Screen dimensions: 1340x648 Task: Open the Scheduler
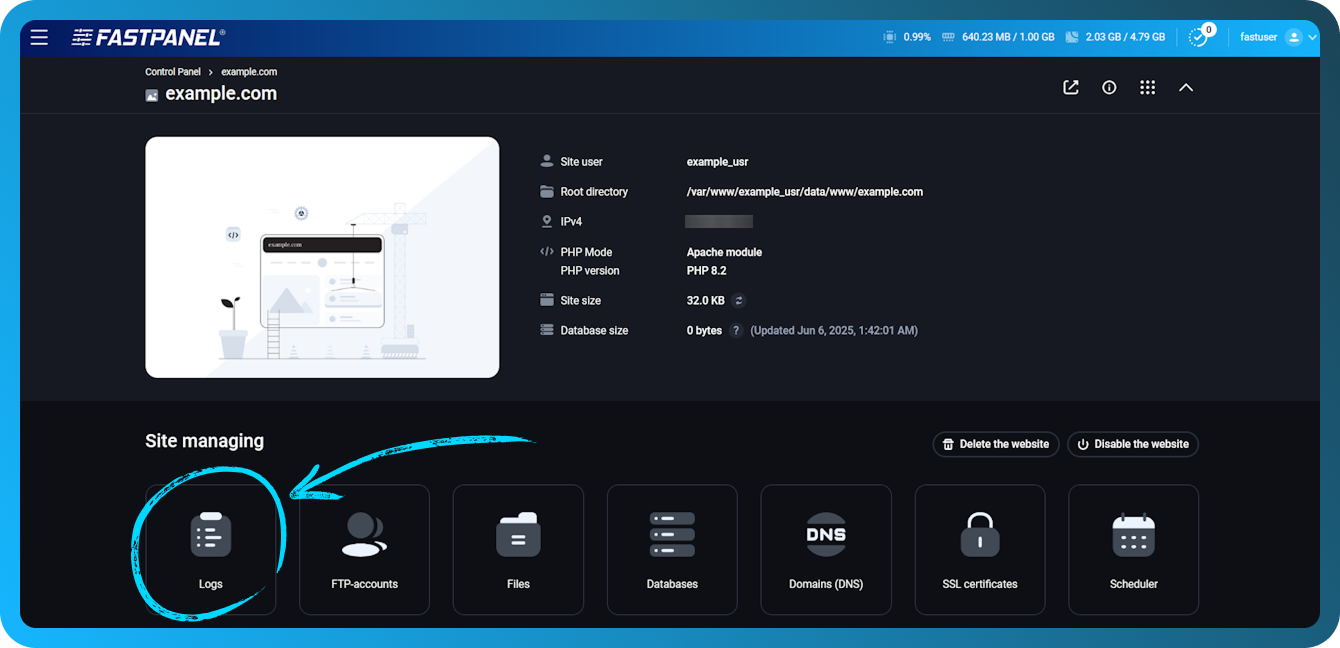1133,549
